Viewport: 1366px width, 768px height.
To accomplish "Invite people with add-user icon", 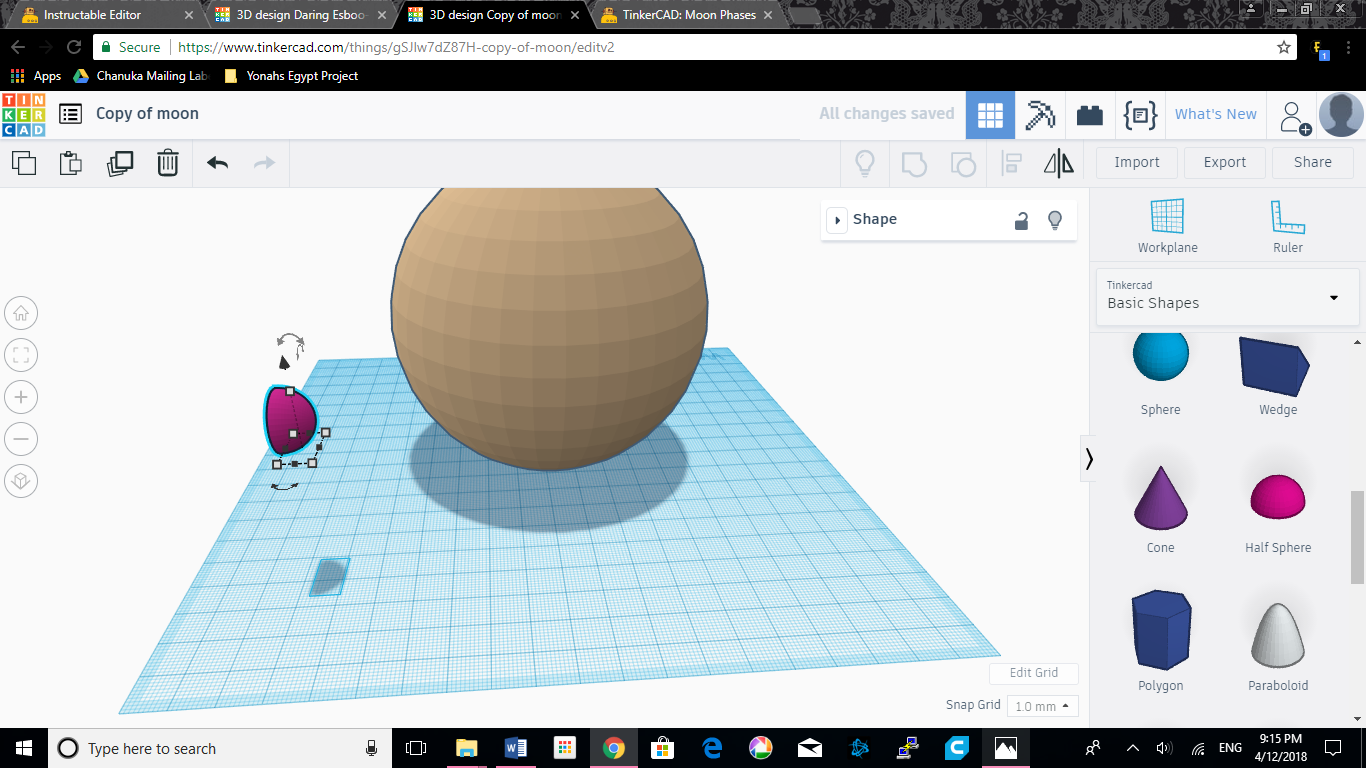I will [x=1295, y=117].
